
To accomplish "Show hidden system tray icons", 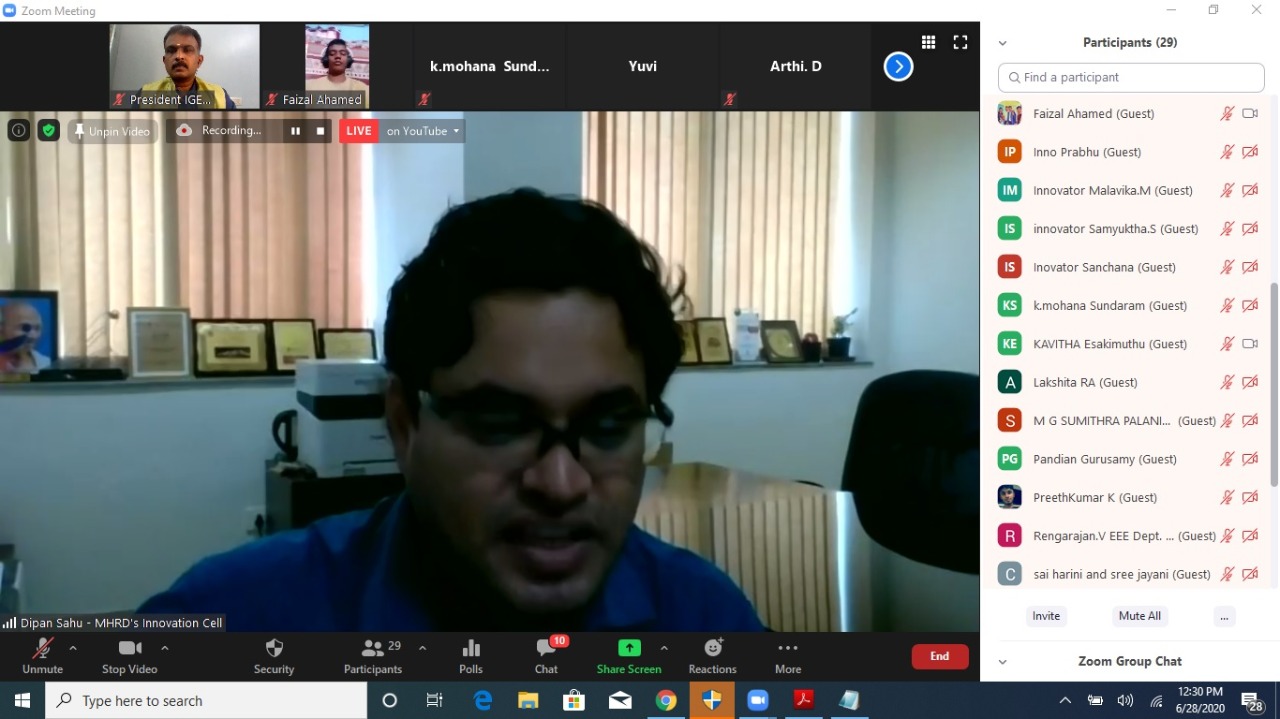I will pyautogui.click(x=1065, y=701).
